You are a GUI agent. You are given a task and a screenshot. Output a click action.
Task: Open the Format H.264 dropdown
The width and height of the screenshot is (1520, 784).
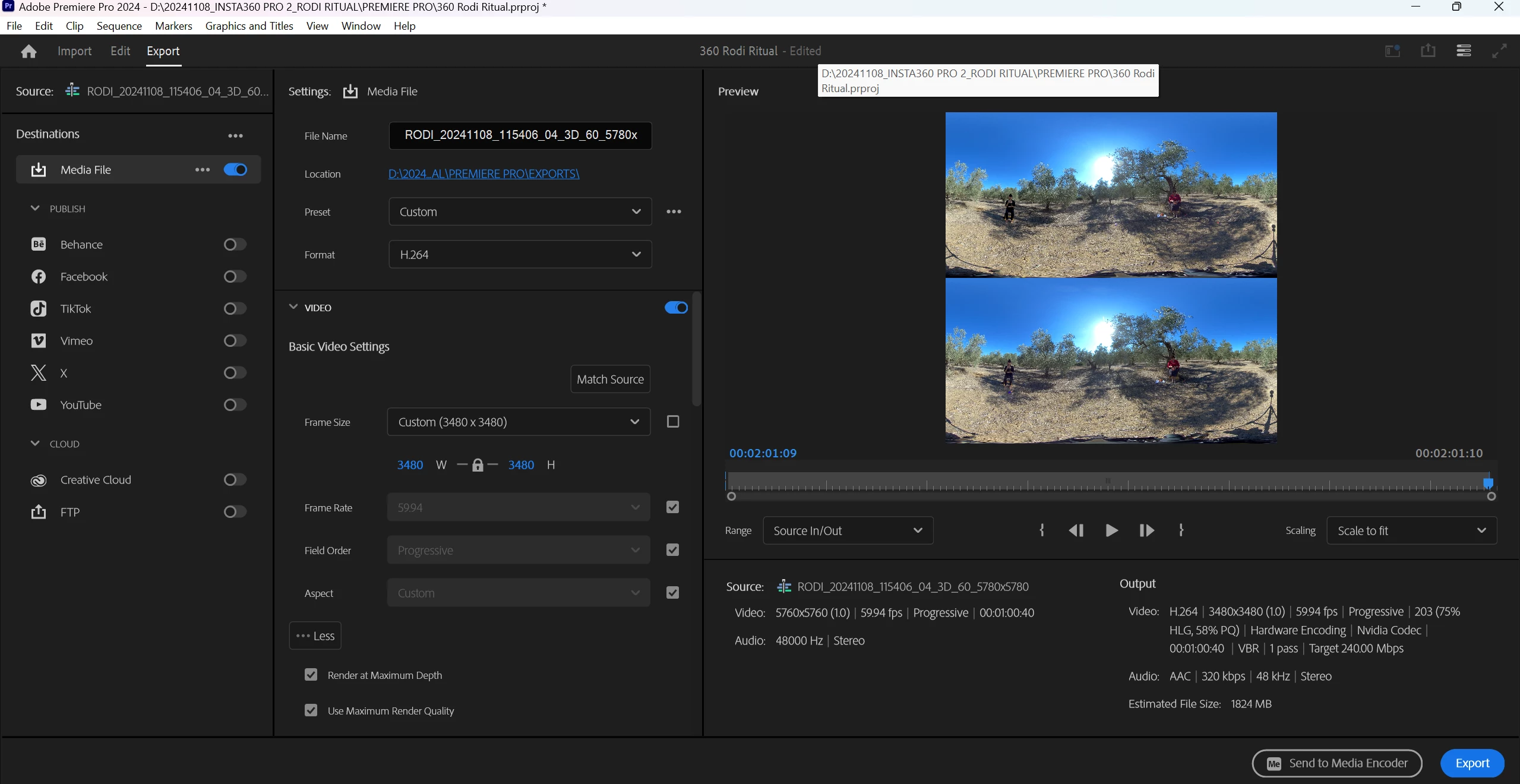(x=520, y=255)
